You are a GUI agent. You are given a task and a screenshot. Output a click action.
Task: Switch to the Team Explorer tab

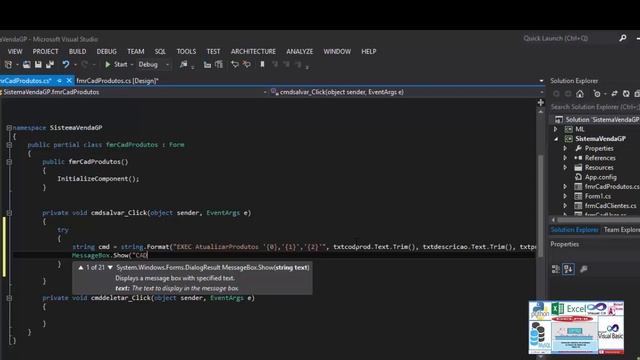(x=622, y=230)
